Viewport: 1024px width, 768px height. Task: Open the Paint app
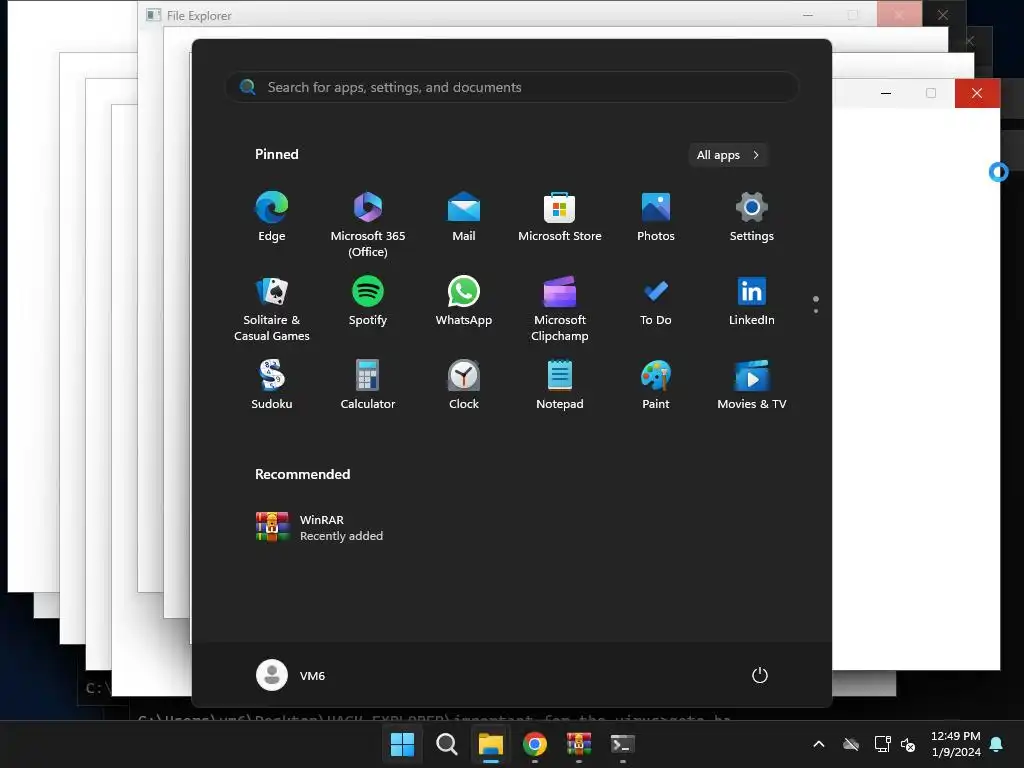coord(656,385)
